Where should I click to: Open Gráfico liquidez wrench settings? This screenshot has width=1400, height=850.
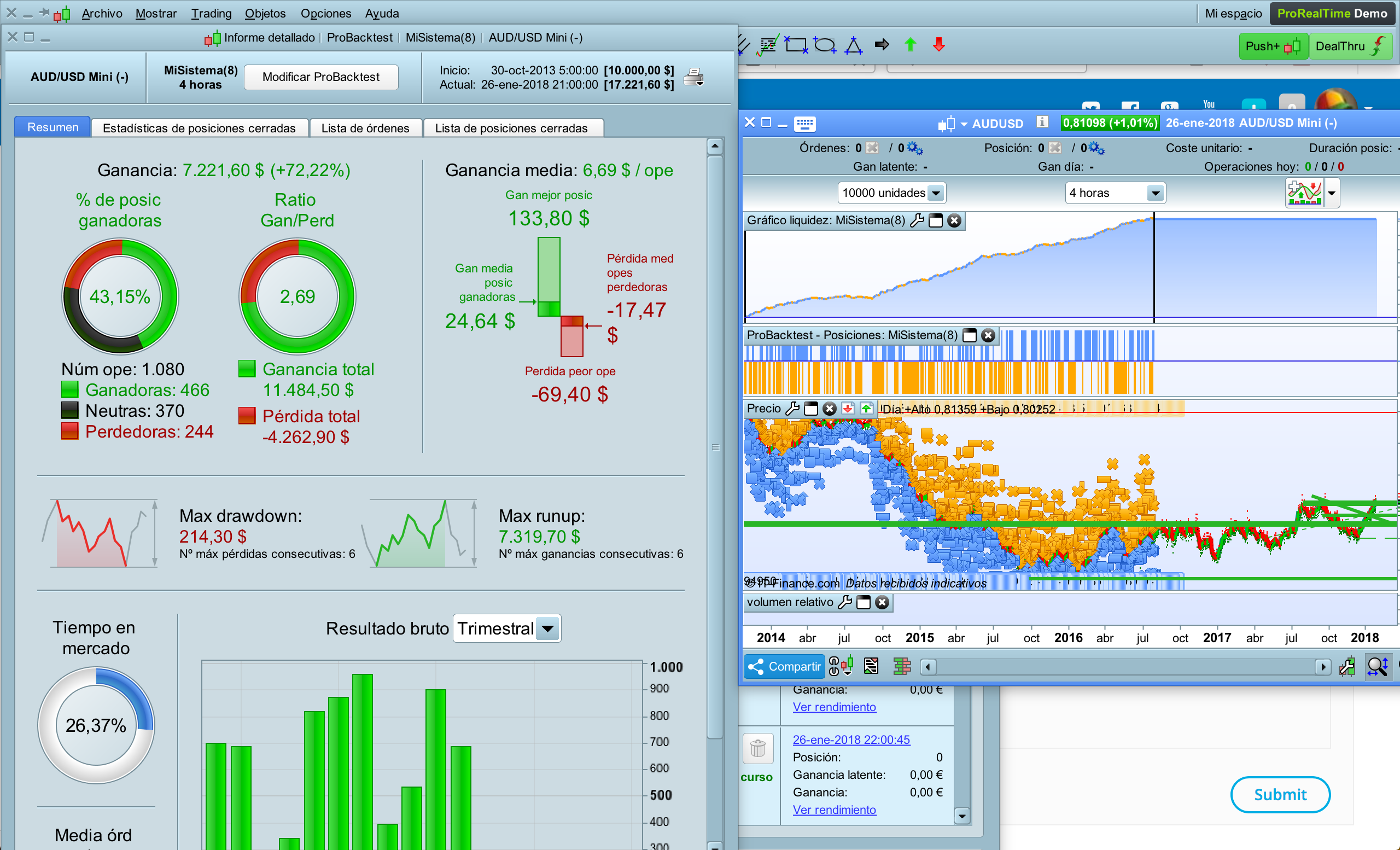point(917,220)
